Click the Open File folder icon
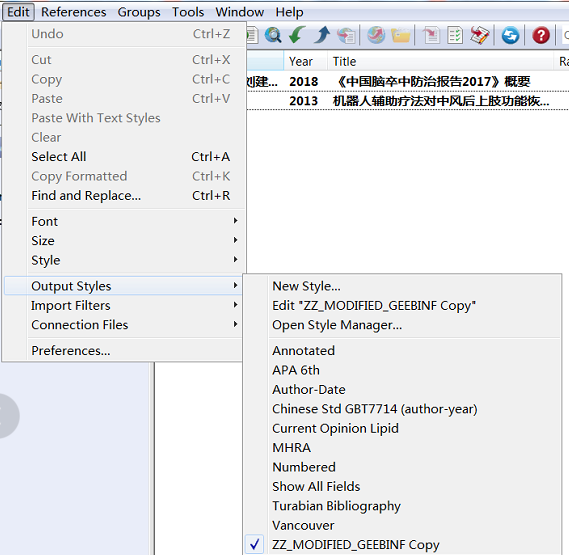Image resolution: width=569 pixels, height=555 pixels. (401, 35)
